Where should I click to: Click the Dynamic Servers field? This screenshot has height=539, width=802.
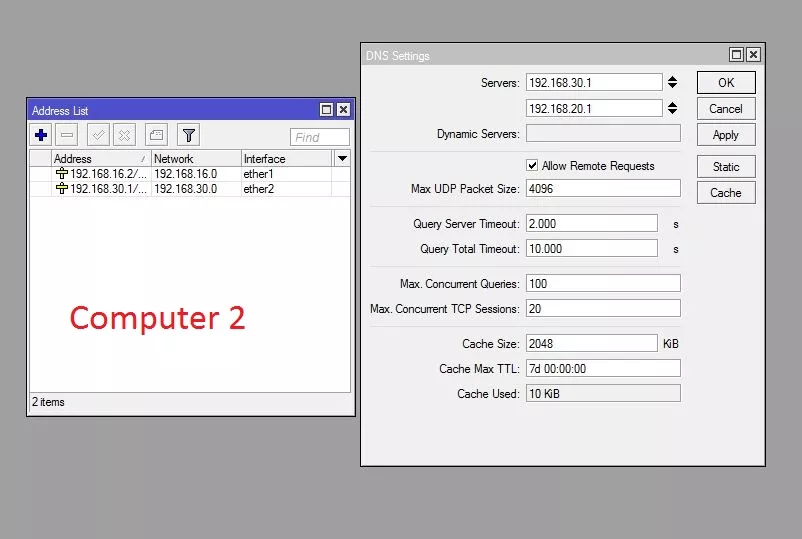coord(604,133)
